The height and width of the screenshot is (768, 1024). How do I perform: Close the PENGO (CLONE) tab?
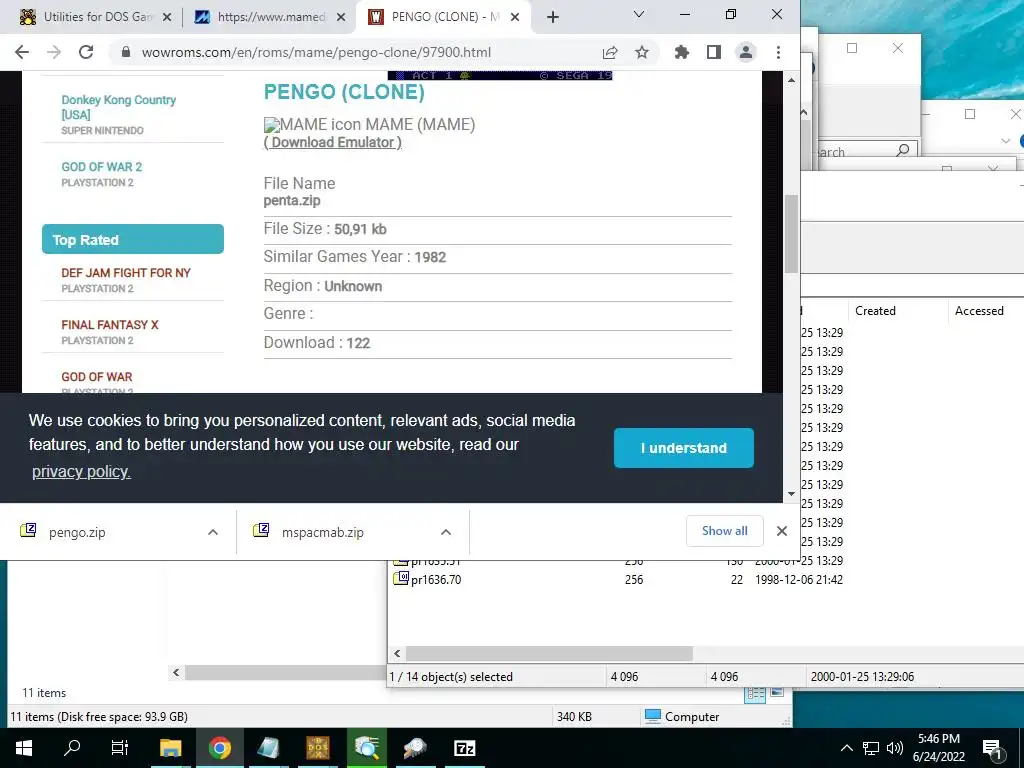pos(515,17)
